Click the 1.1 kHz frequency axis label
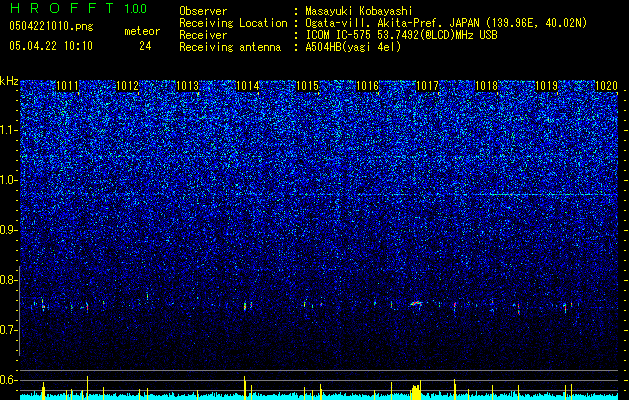Screen dimensions: 629x400 tap(9, 130)
